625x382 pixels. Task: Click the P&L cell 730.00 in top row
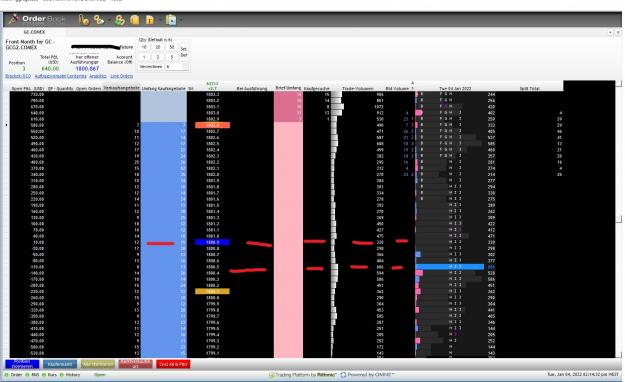tap(37, 95)
